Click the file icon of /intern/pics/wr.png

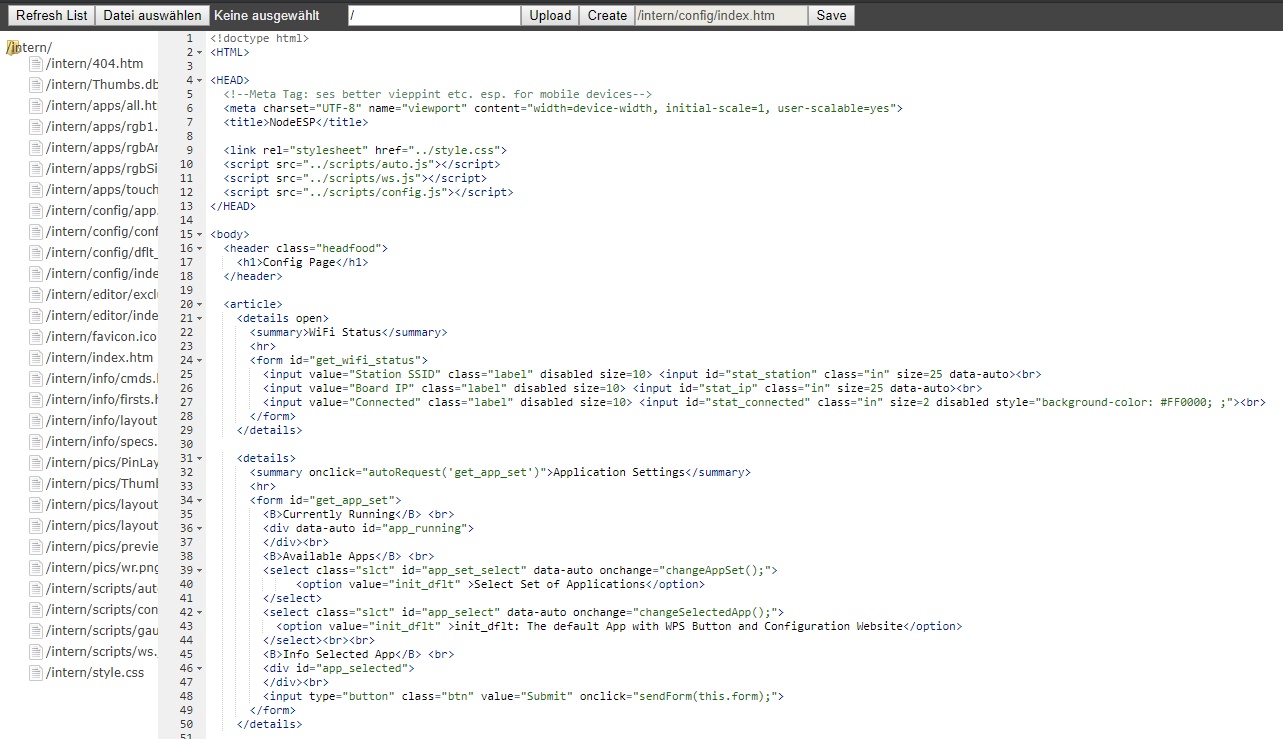tap(36, 568)
